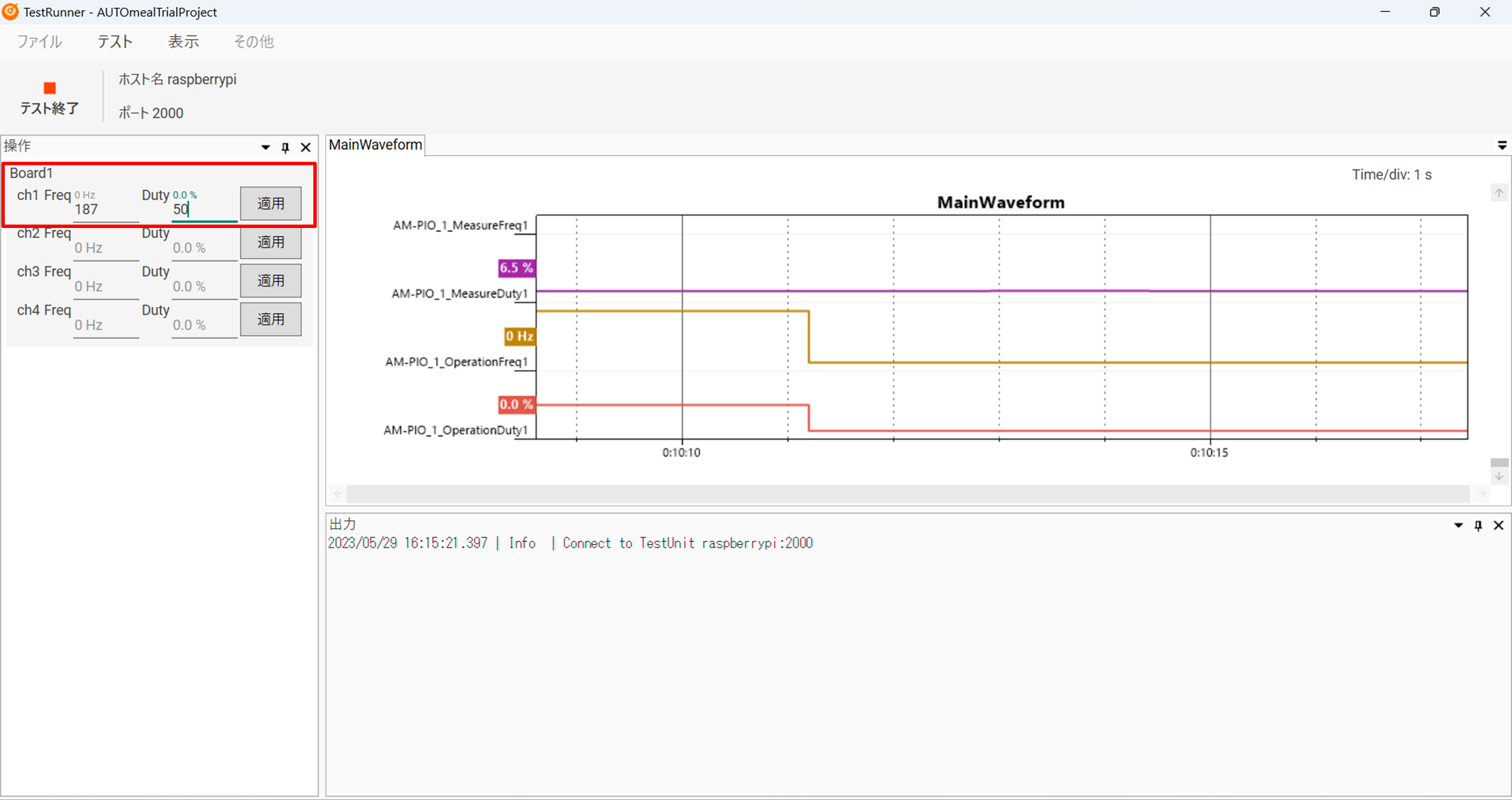The height and width of the screenshot is (800, 1512).
Task: Open the 操作 panel options dropdown arrow
Action: (266, 147)
